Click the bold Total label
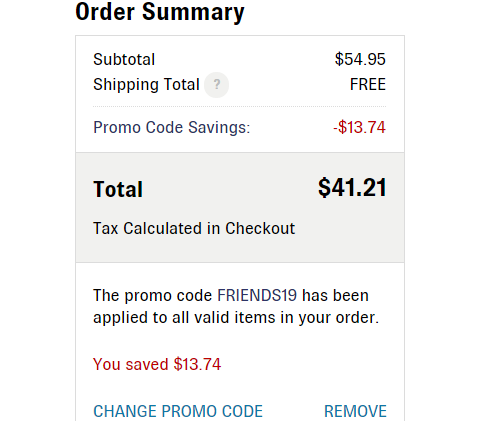 click(x=118, y=189)
